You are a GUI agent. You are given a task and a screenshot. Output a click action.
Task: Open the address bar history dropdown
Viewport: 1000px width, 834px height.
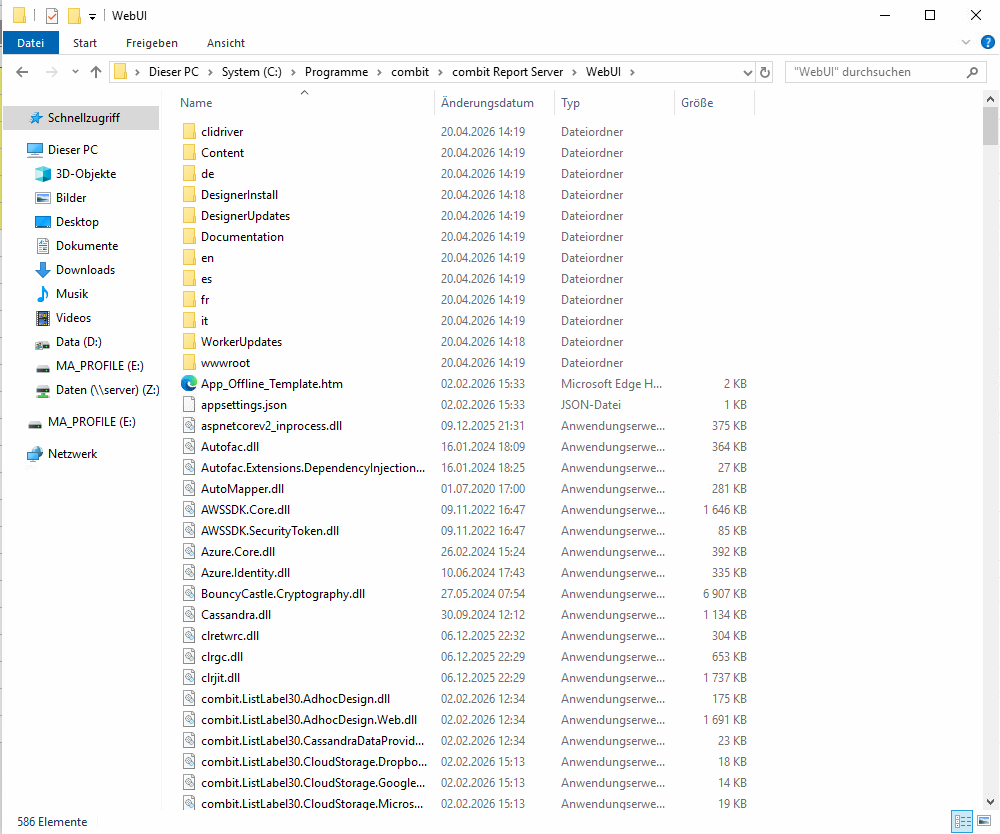tap(747, 72)
